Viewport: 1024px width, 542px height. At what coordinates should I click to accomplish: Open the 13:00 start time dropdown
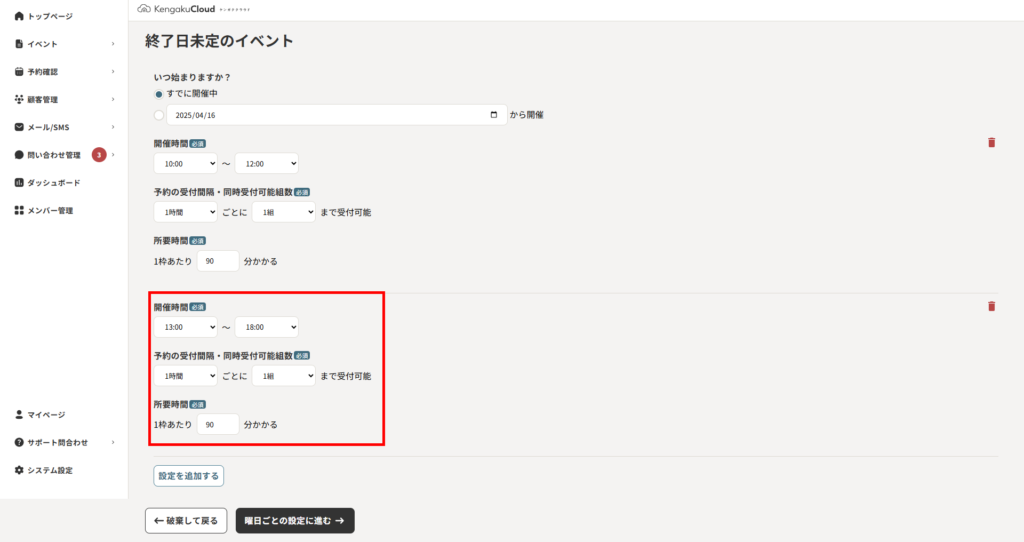point(185,327)
